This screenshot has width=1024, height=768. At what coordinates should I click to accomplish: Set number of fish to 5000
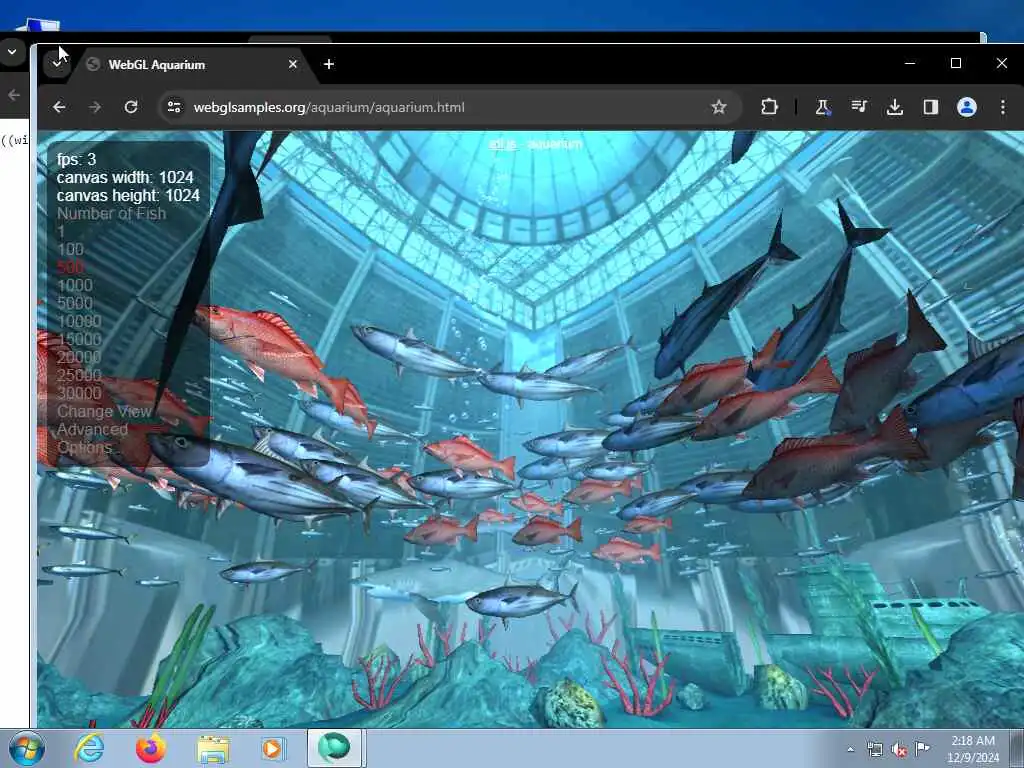point(74,303)
